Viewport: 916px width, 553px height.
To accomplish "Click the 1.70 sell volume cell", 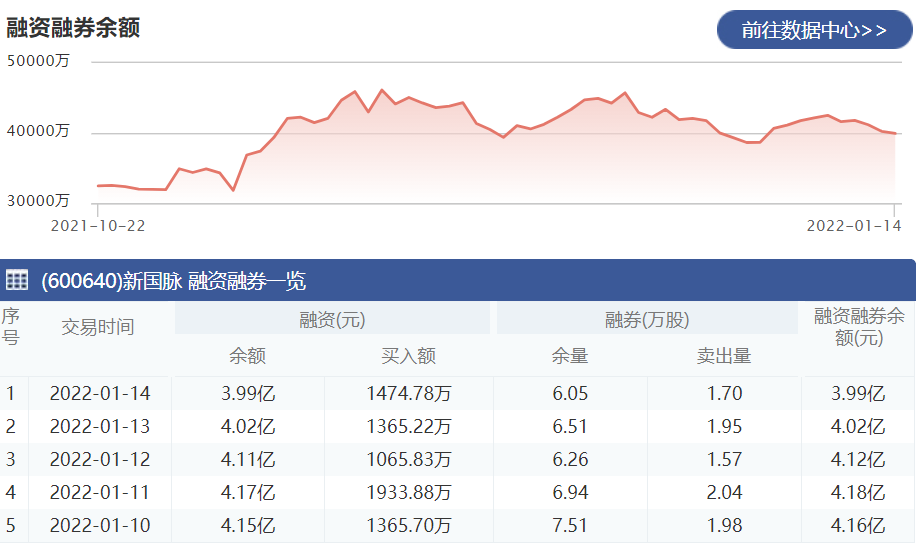I will point(724,394).
